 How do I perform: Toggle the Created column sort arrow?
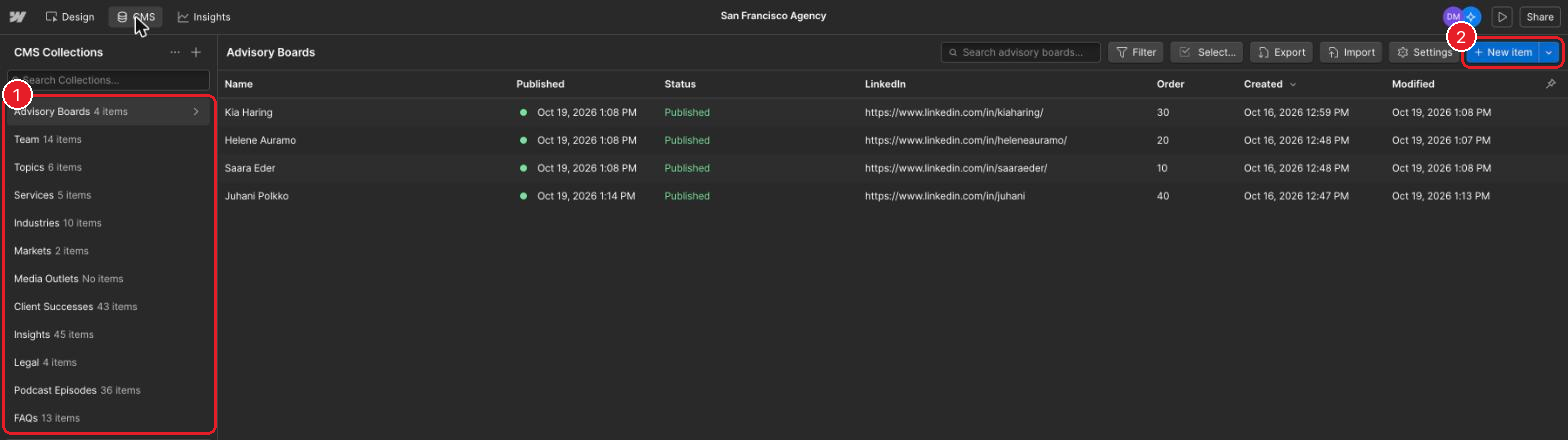pyautogui.click(x=1293, y=85)
